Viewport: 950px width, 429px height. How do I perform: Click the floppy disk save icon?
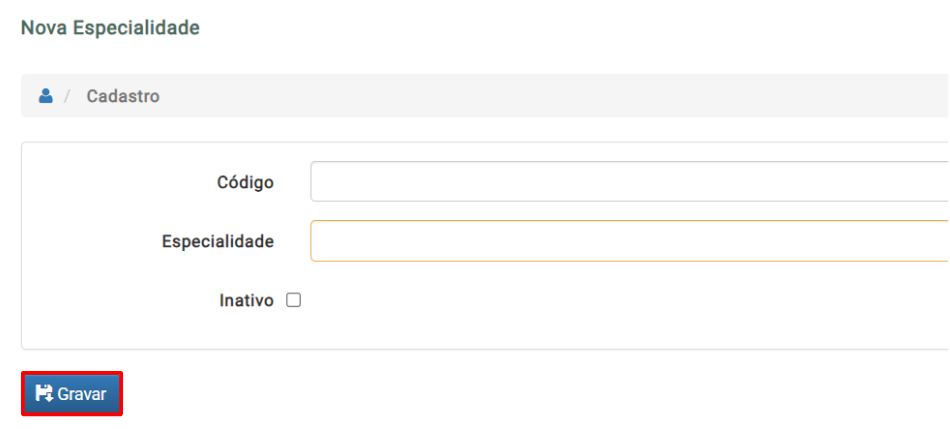pos(44,393)
